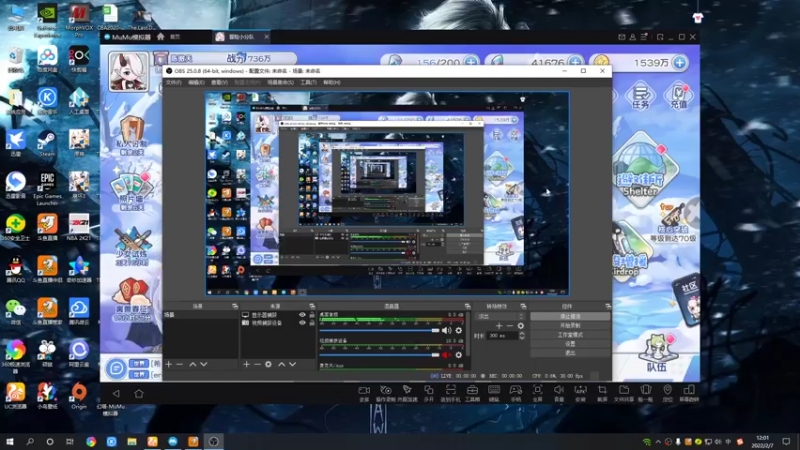Click MuMu screenshot crop icon
The image size is (800, 450).
click(602, 392)
